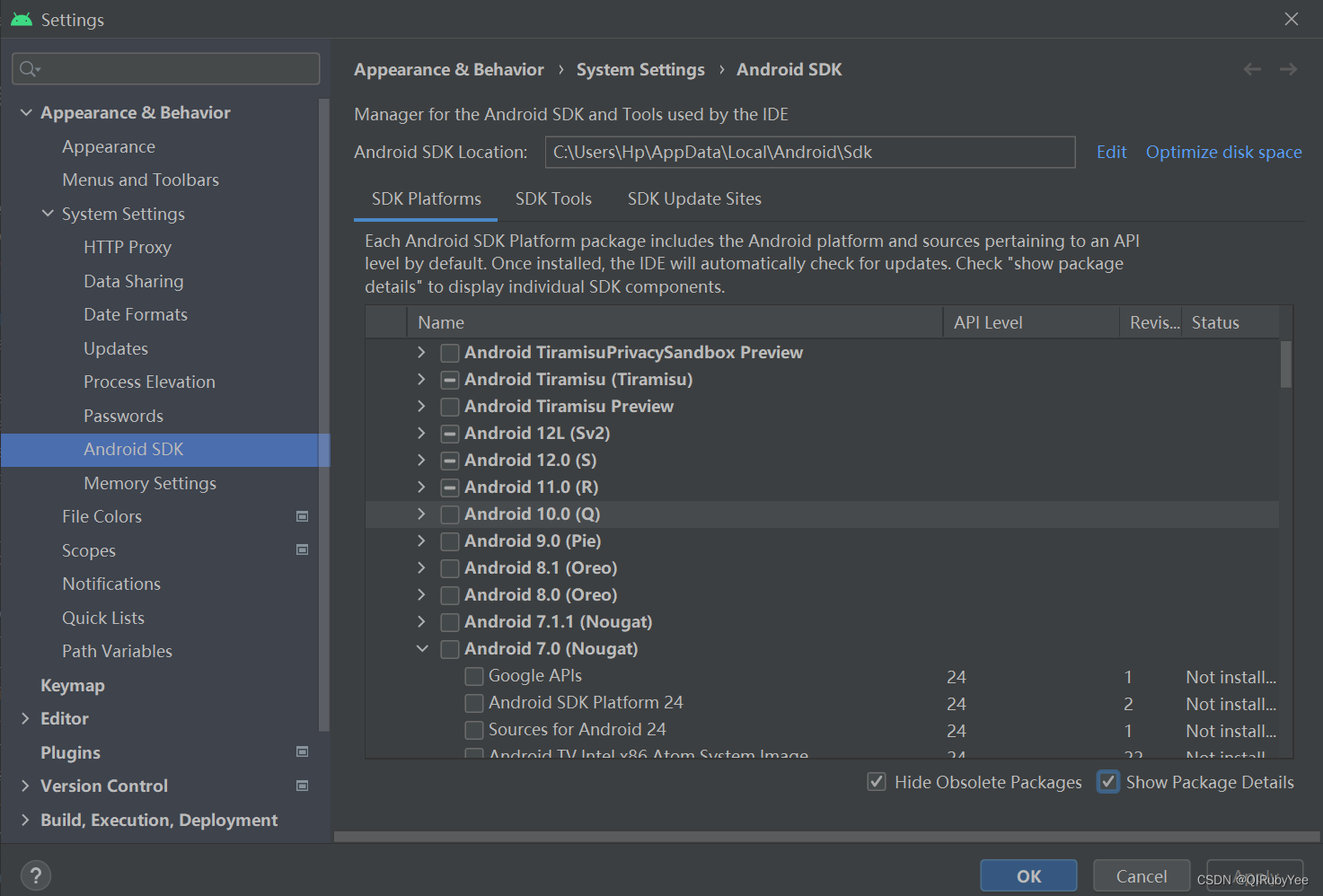Check the Google APIs package checkbox
Image resolution: width=1323 pixels, height=896 pixels.
(474, 676)
